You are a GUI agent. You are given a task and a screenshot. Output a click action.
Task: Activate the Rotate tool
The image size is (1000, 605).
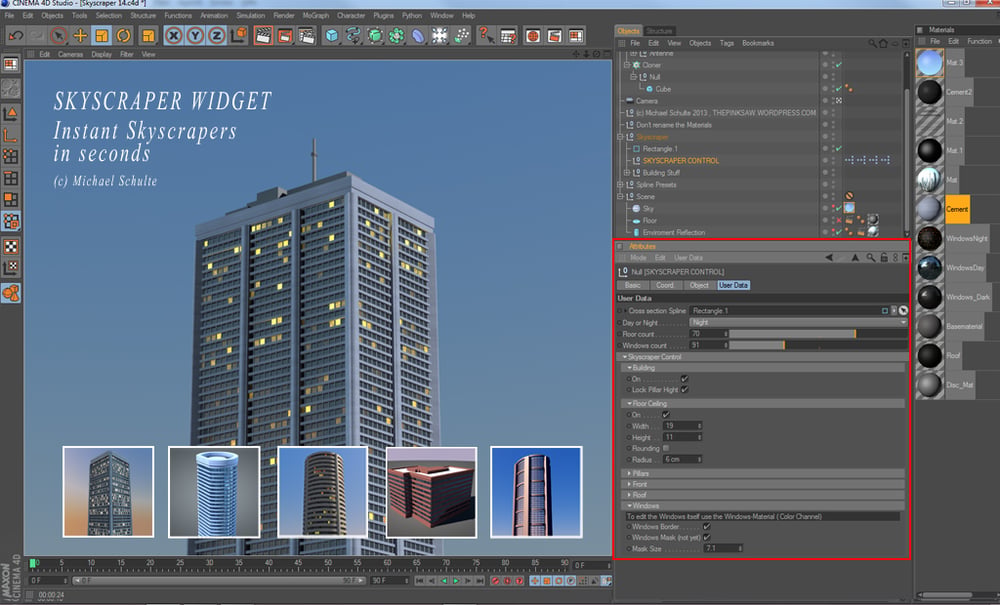click(123, 36)
